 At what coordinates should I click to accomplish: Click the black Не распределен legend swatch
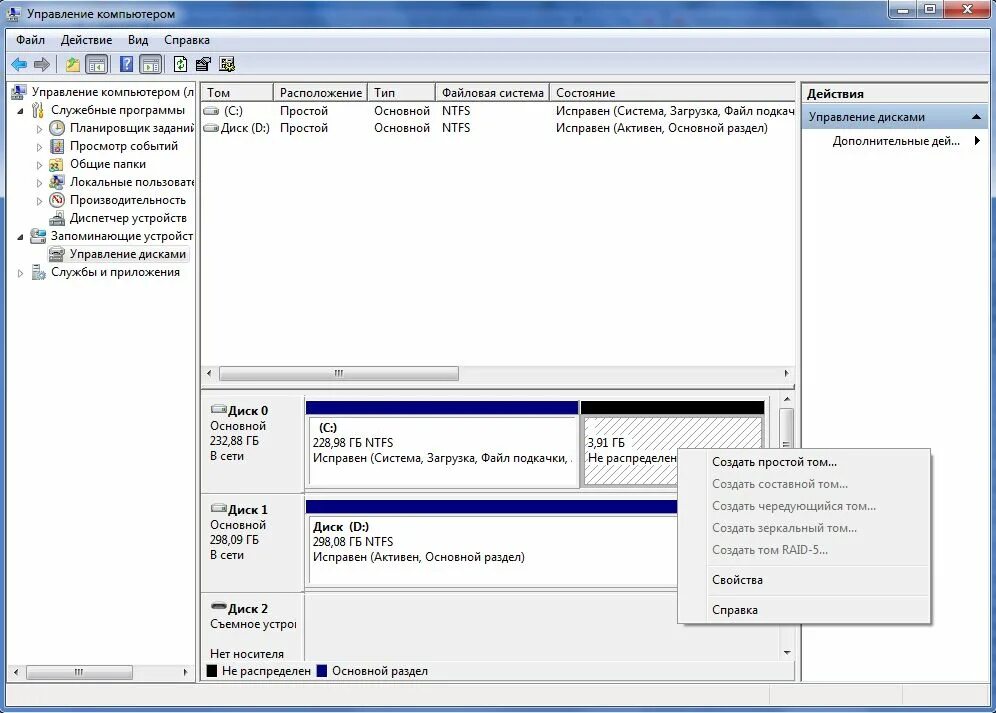(212, 670)
